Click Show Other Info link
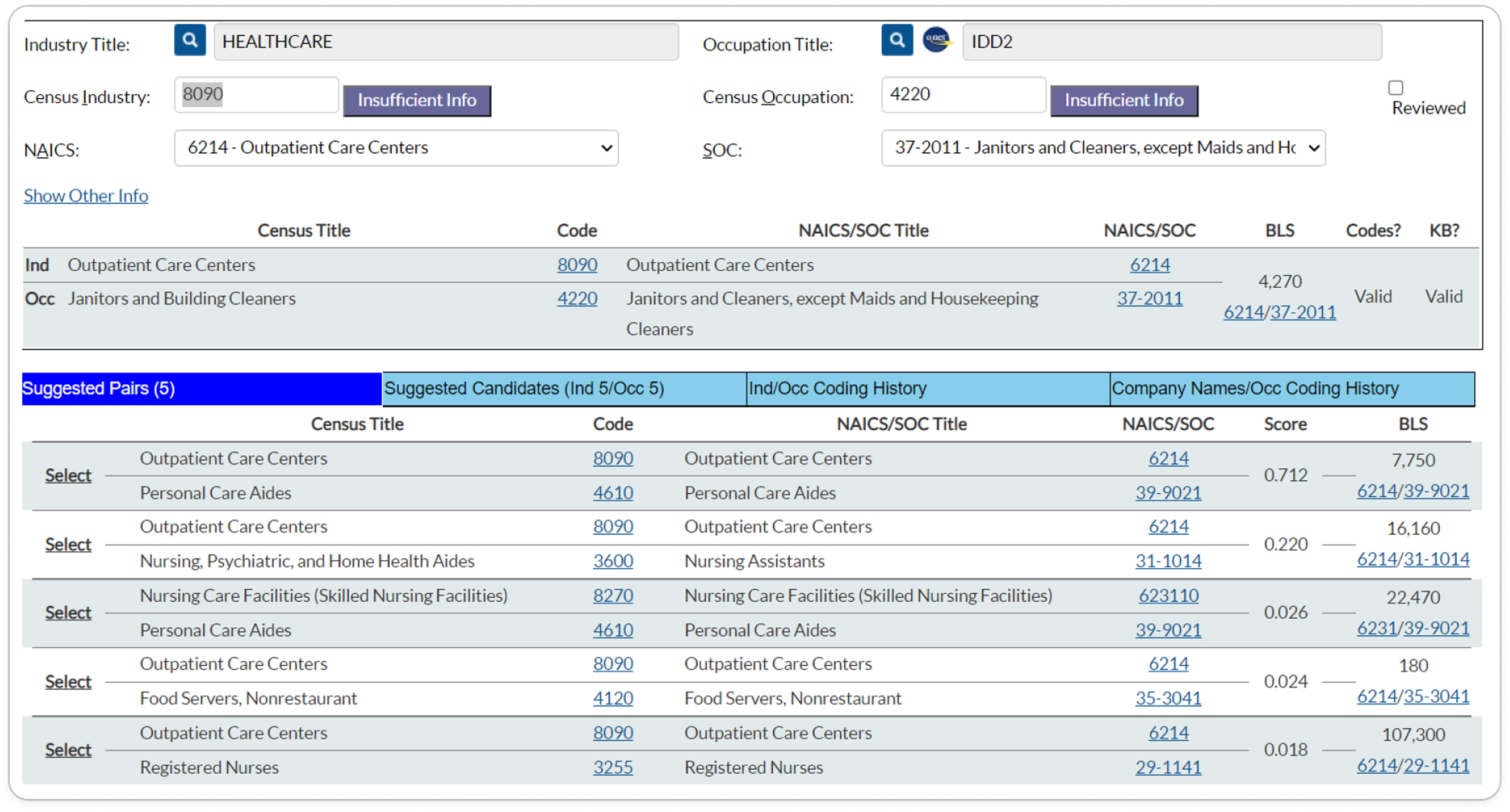Screen dimensions: 1510x812 point(85,196)
